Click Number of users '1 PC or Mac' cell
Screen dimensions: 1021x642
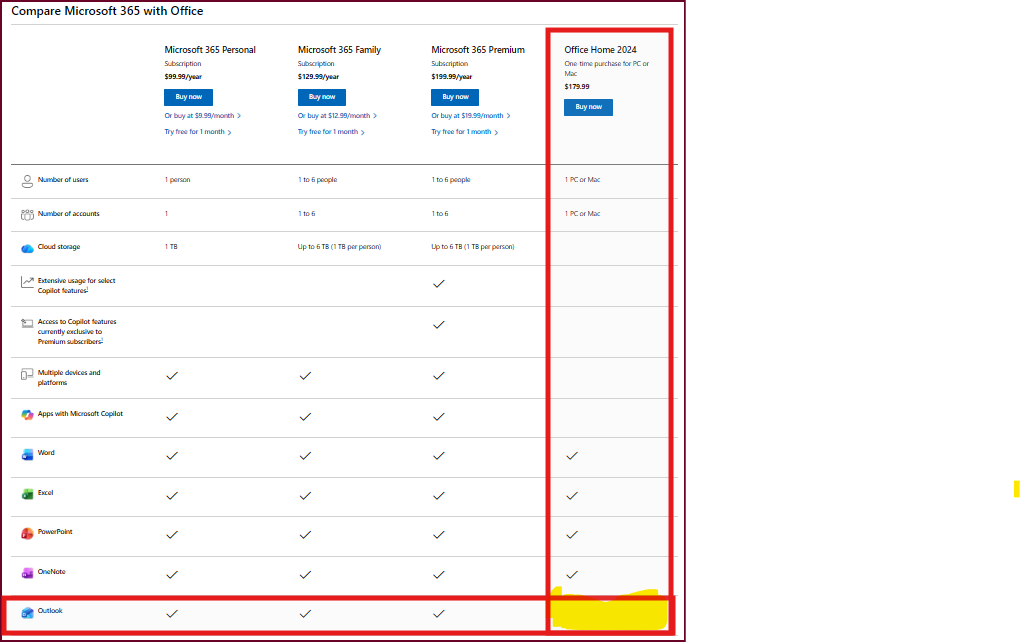point(582,180)
